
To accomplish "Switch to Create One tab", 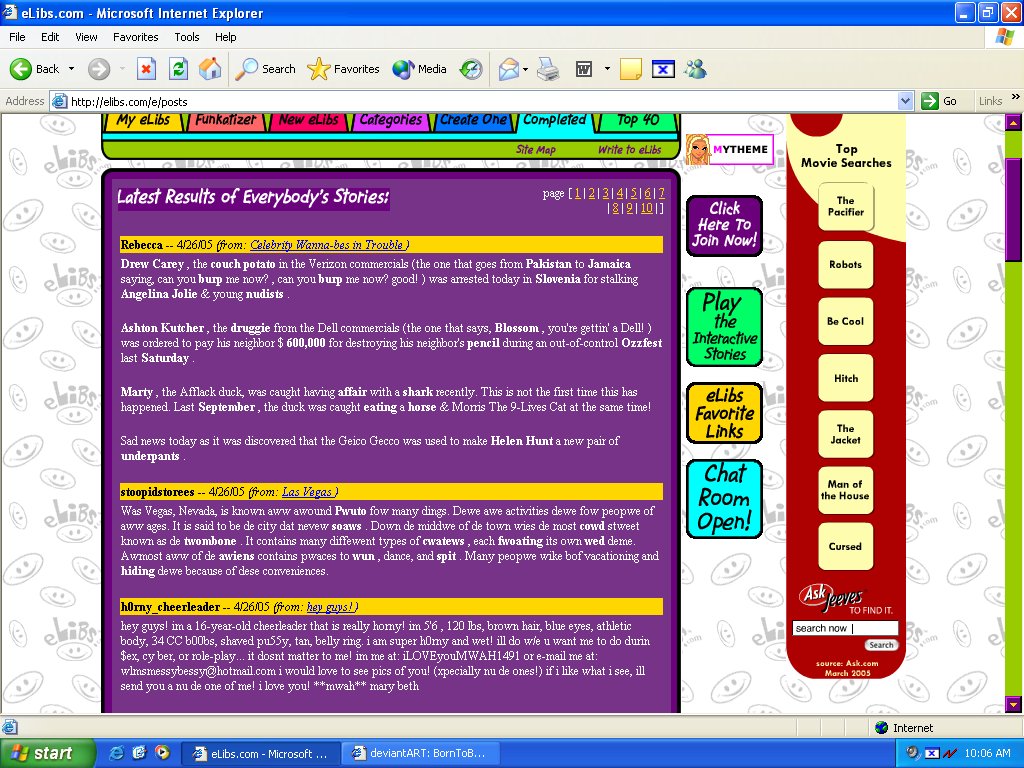I will click(x=473, y=121).
